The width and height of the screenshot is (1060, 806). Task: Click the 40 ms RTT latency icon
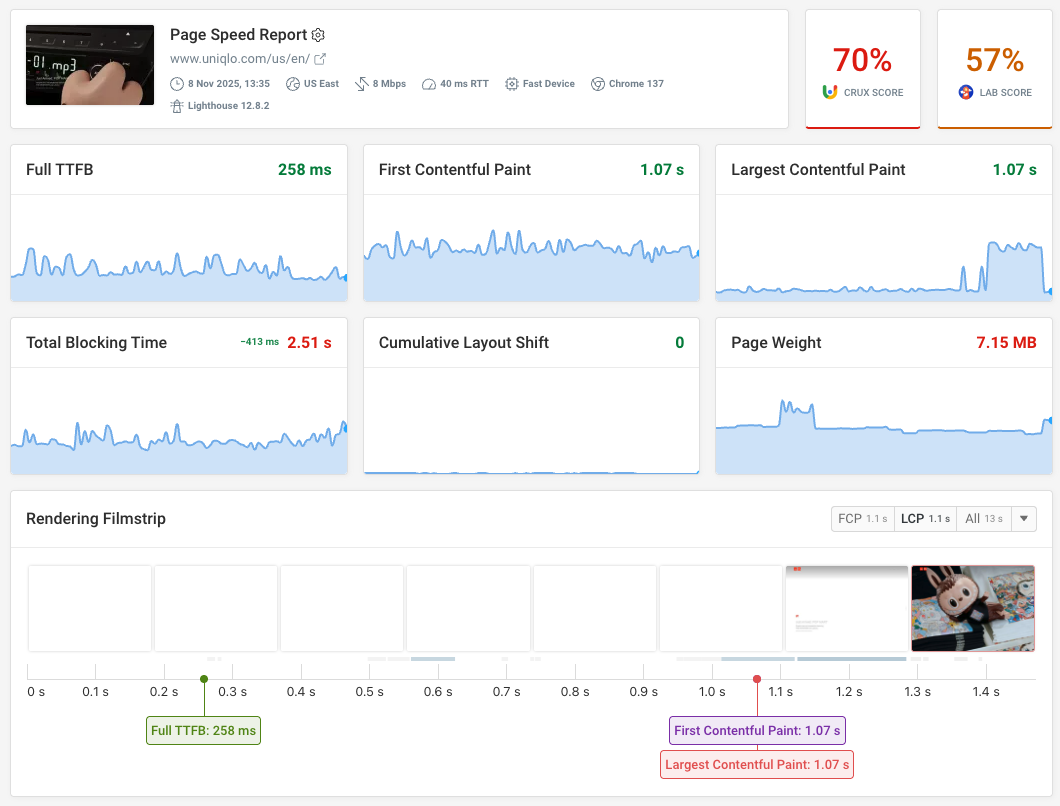[428, 83]
